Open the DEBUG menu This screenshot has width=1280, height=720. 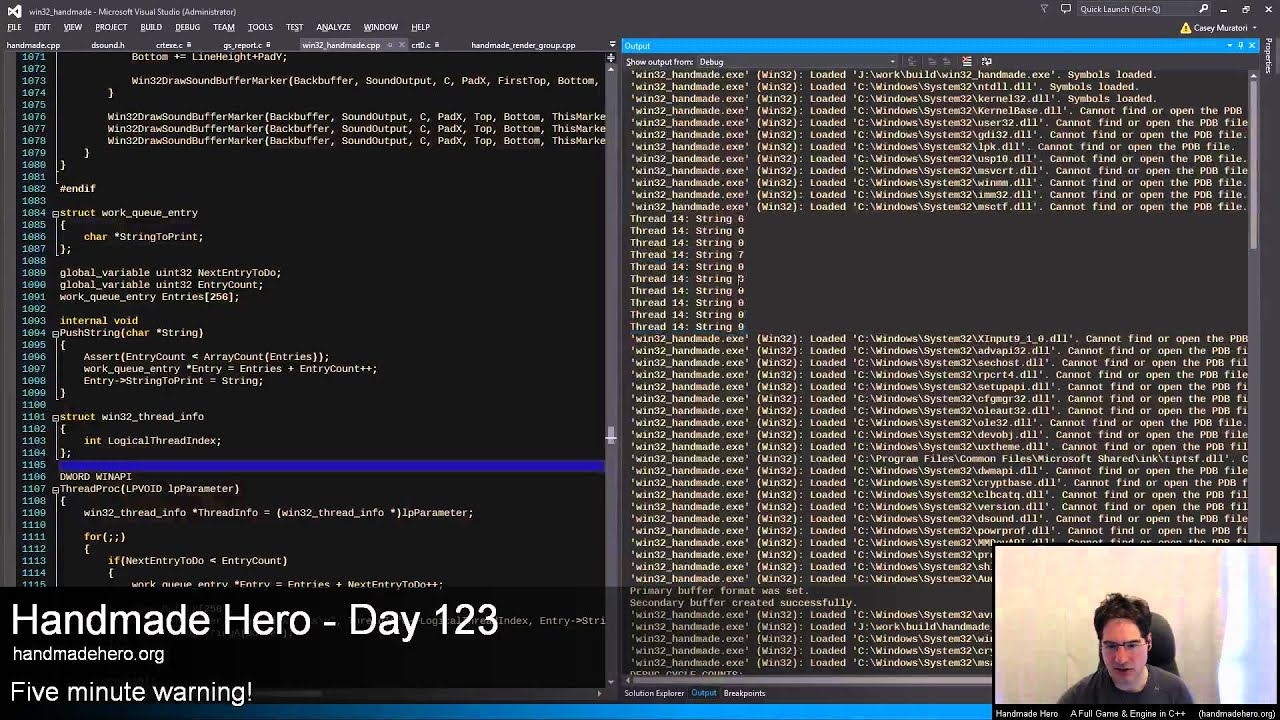pos(187,27)
